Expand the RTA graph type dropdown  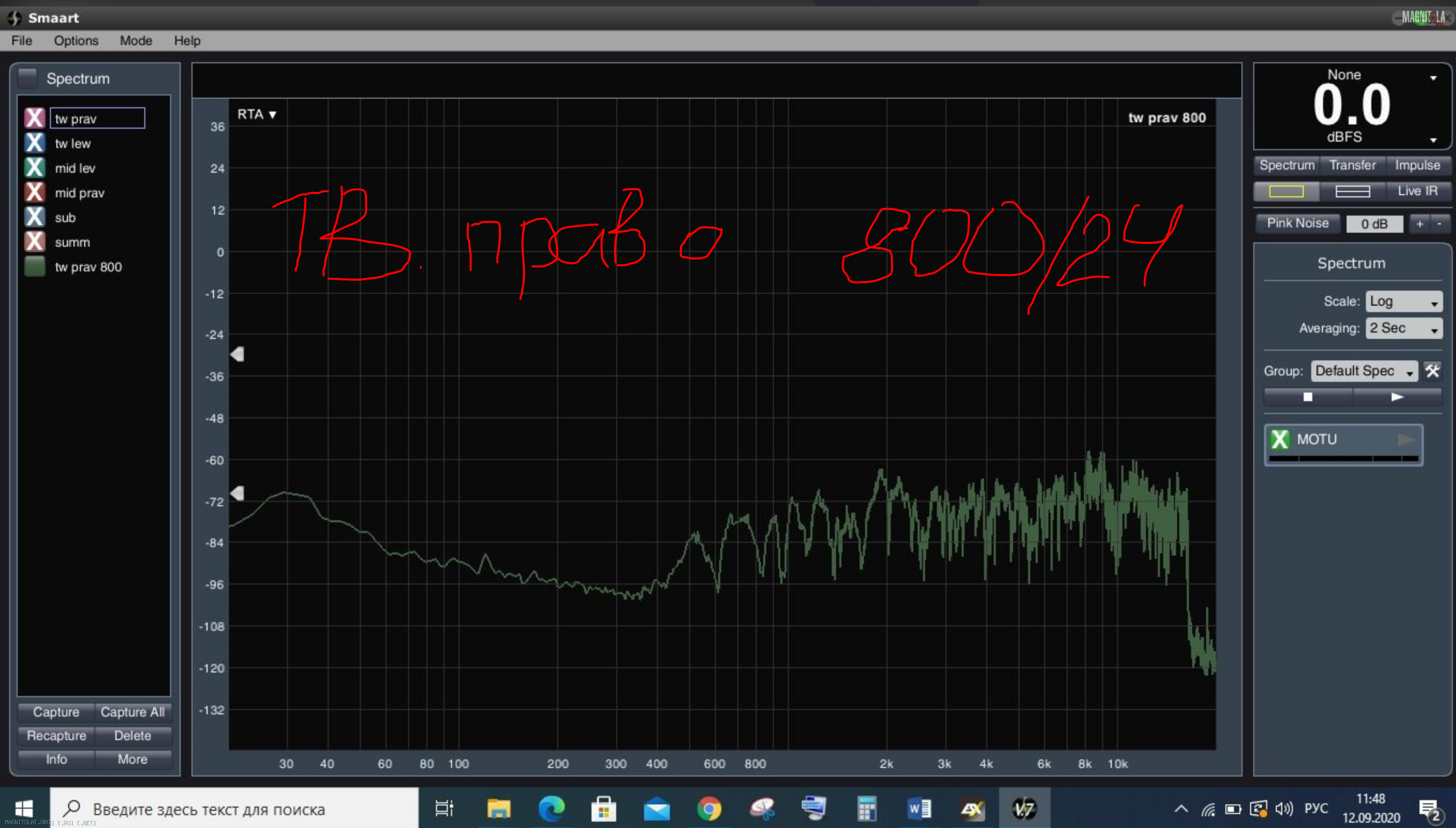click(256, 114)
